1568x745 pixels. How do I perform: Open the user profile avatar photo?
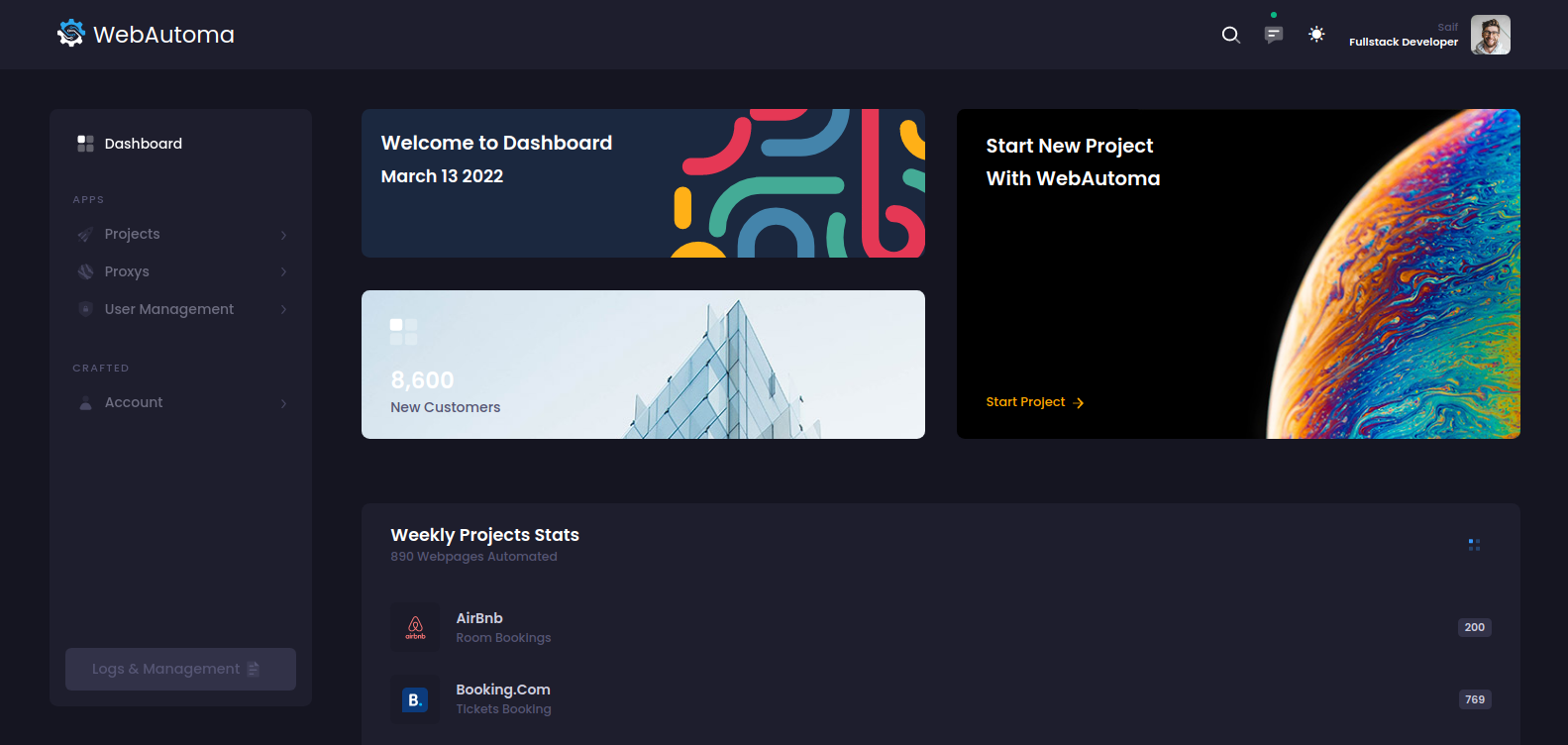[1490, 35]
